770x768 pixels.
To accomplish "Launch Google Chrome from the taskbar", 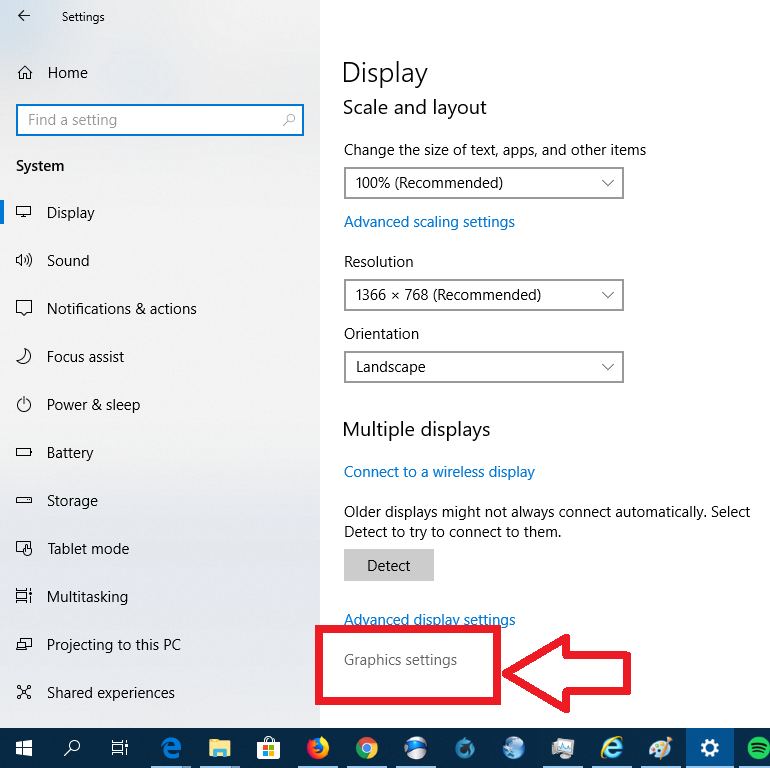I will tap(366, 748).
